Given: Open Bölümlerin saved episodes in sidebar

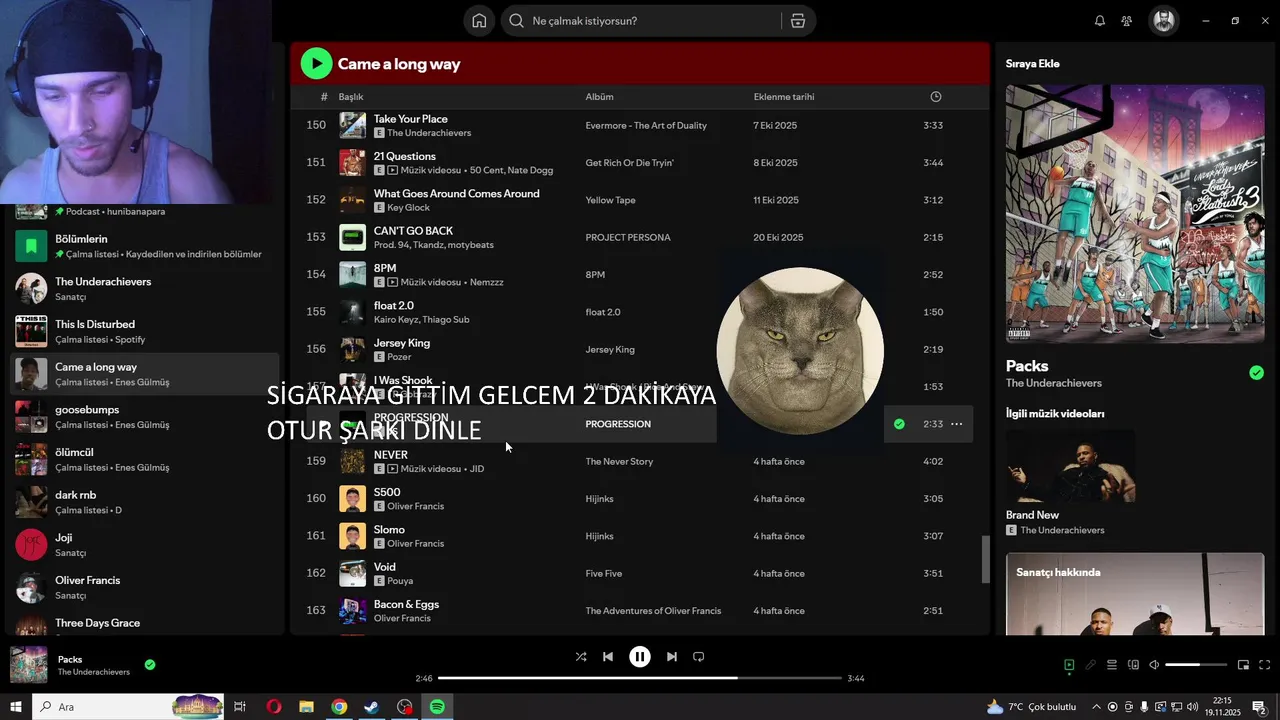Looking at the screenshot, I should click(145, 246).
